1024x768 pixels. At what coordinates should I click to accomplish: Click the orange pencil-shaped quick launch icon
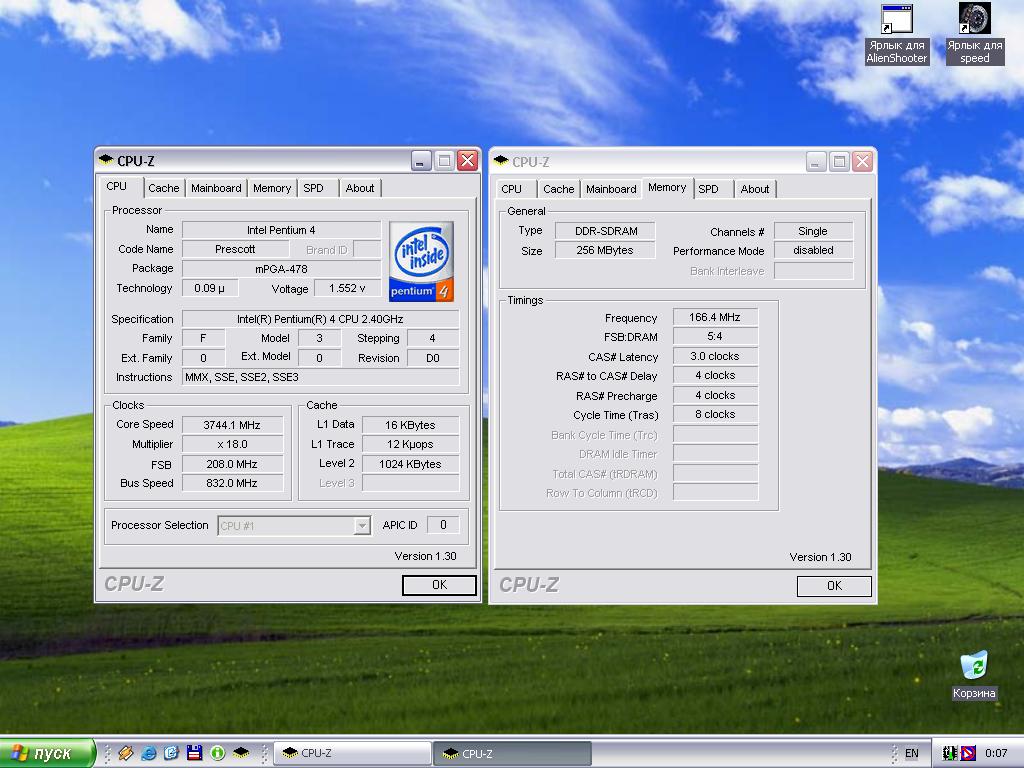[125, 753]
